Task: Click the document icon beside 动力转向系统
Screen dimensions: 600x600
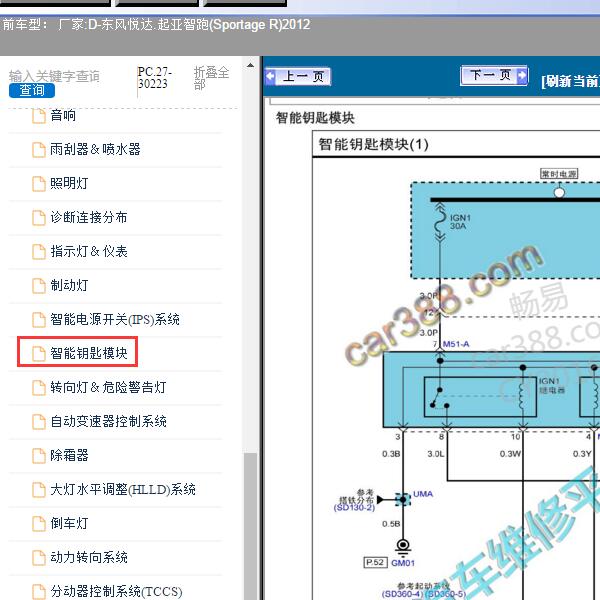Action: pos(39,558)
